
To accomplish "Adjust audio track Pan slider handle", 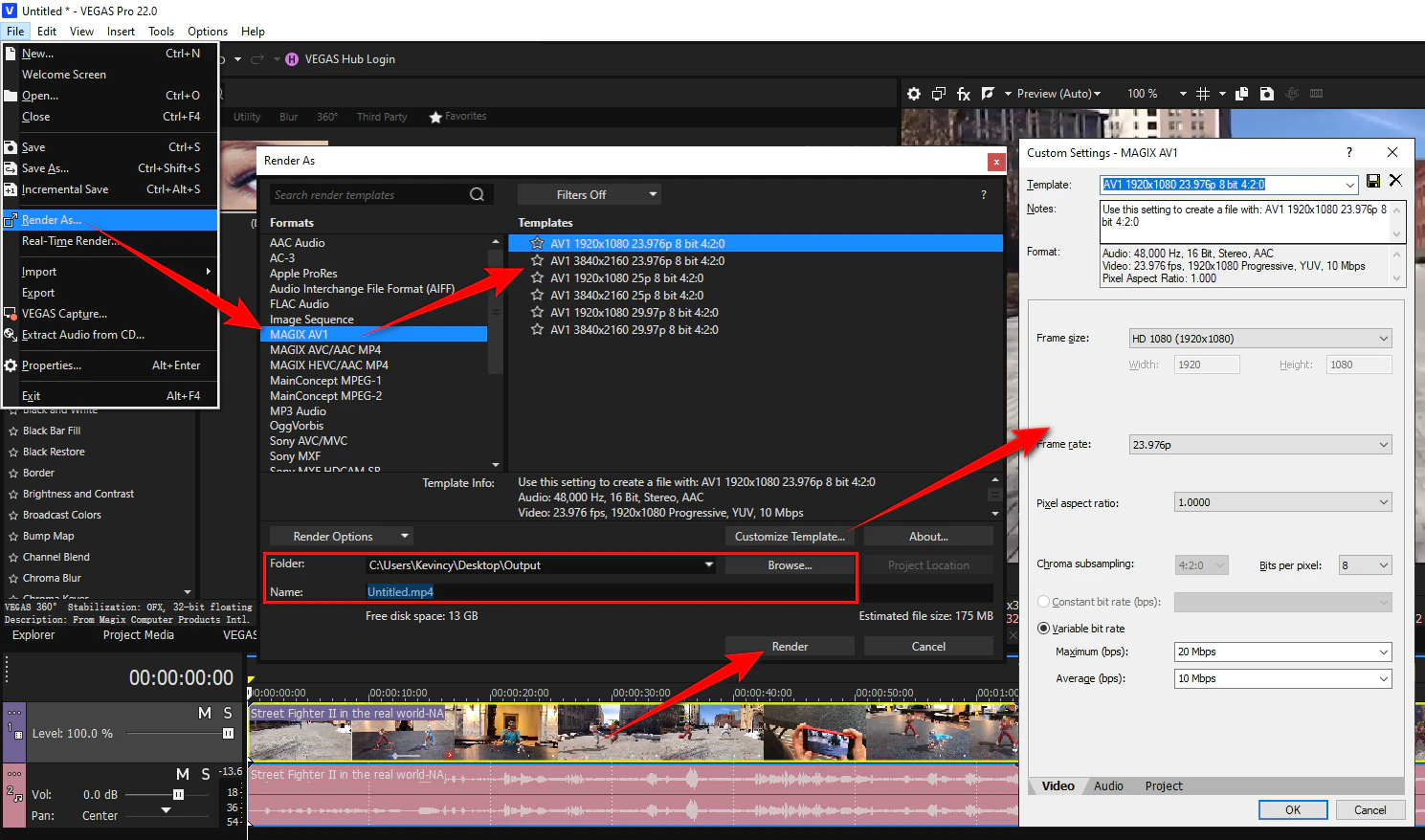I will click(x=167, y=810).
